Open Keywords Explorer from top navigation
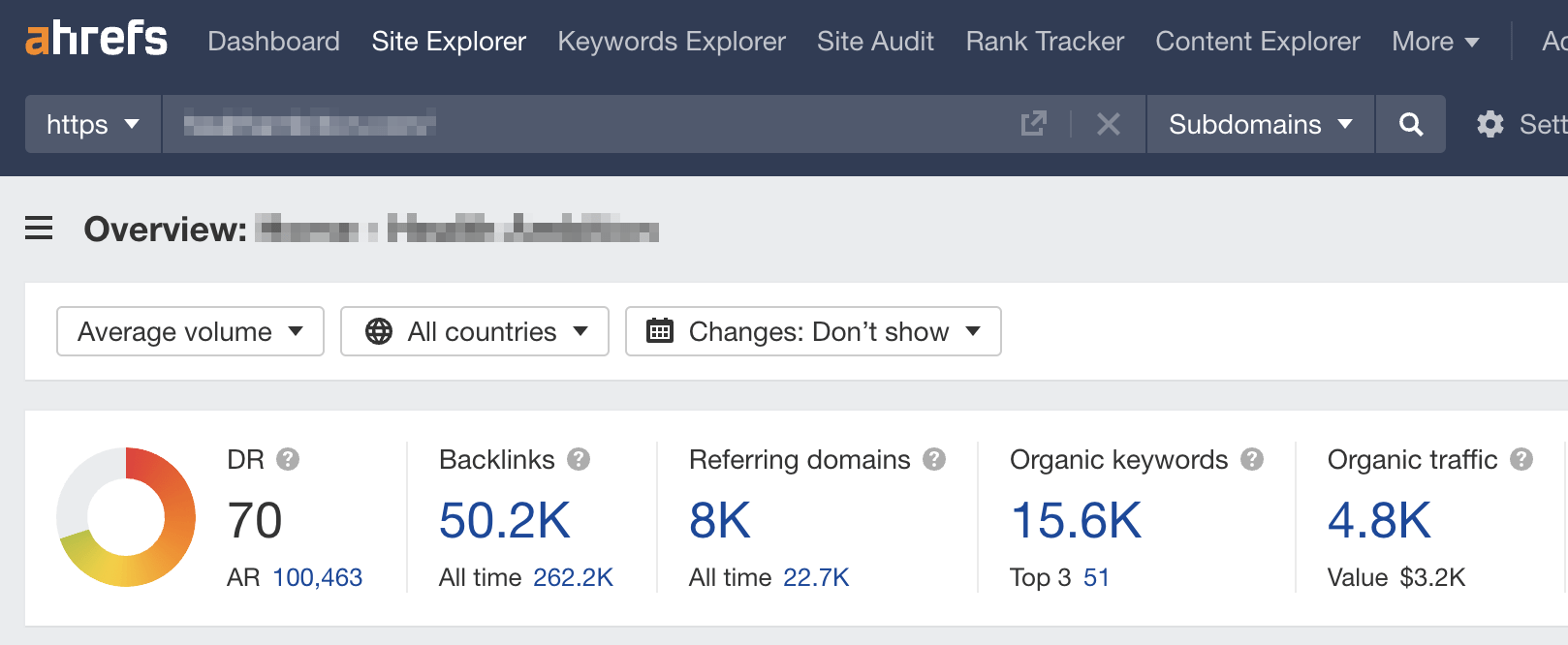 coord(672,42)
